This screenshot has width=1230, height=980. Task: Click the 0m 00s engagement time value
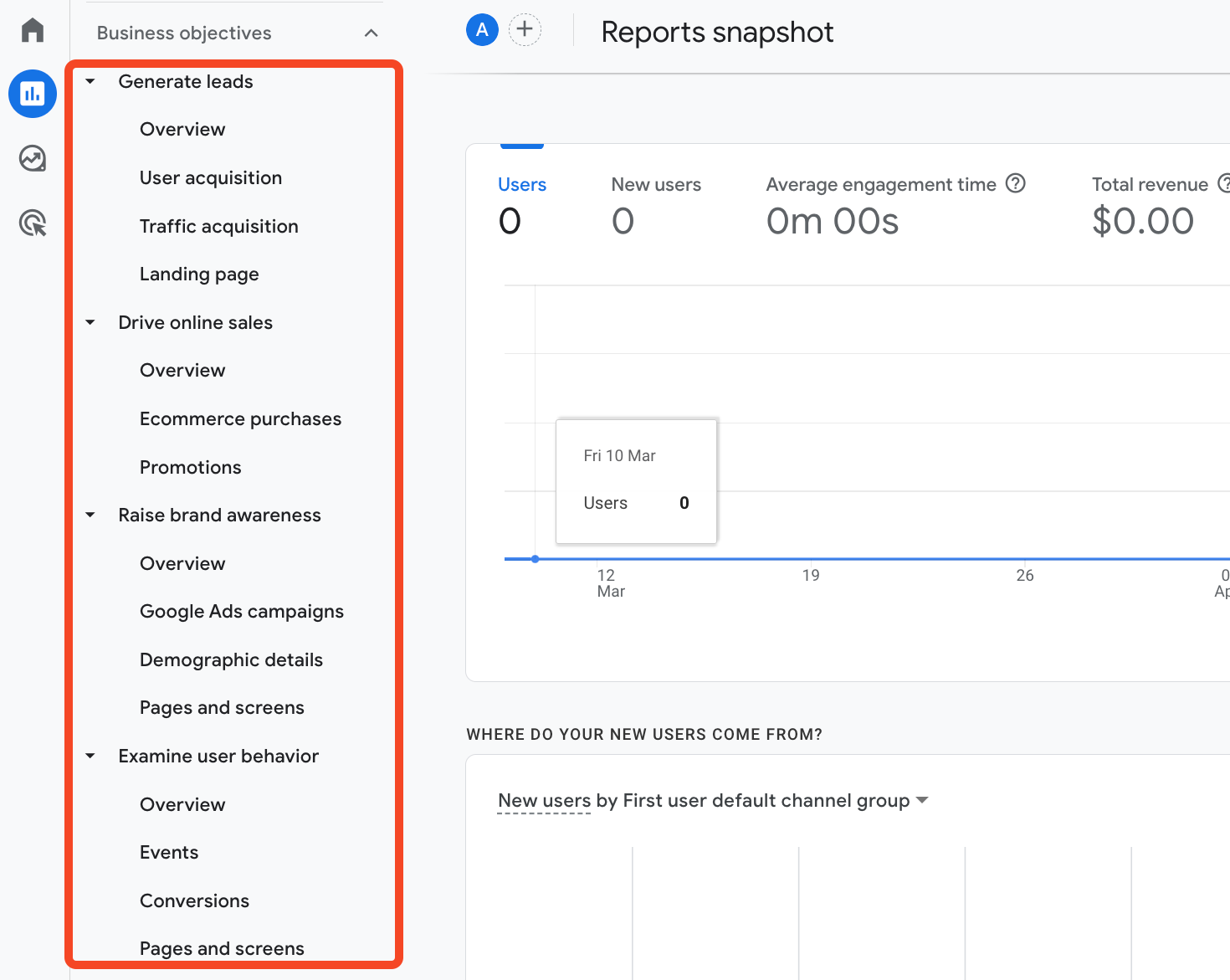pos(833,221)
